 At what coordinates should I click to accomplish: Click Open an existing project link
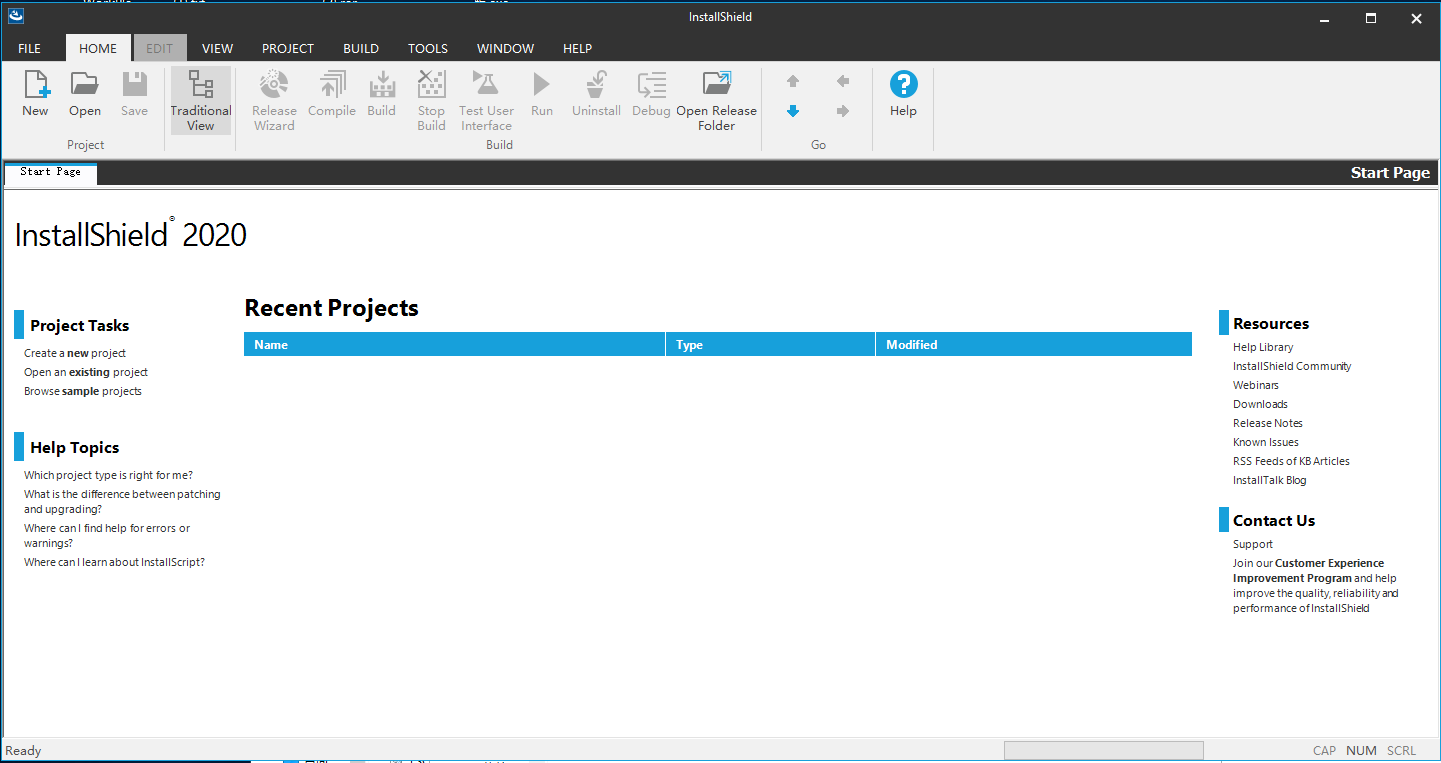pyautogui.click(x=86, y=372)
